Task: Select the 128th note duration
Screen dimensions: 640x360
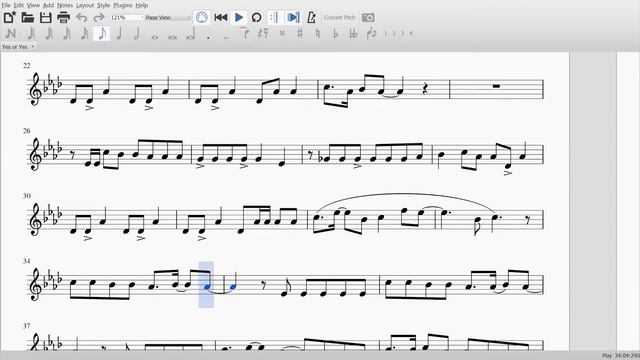Action: [31, 33]
